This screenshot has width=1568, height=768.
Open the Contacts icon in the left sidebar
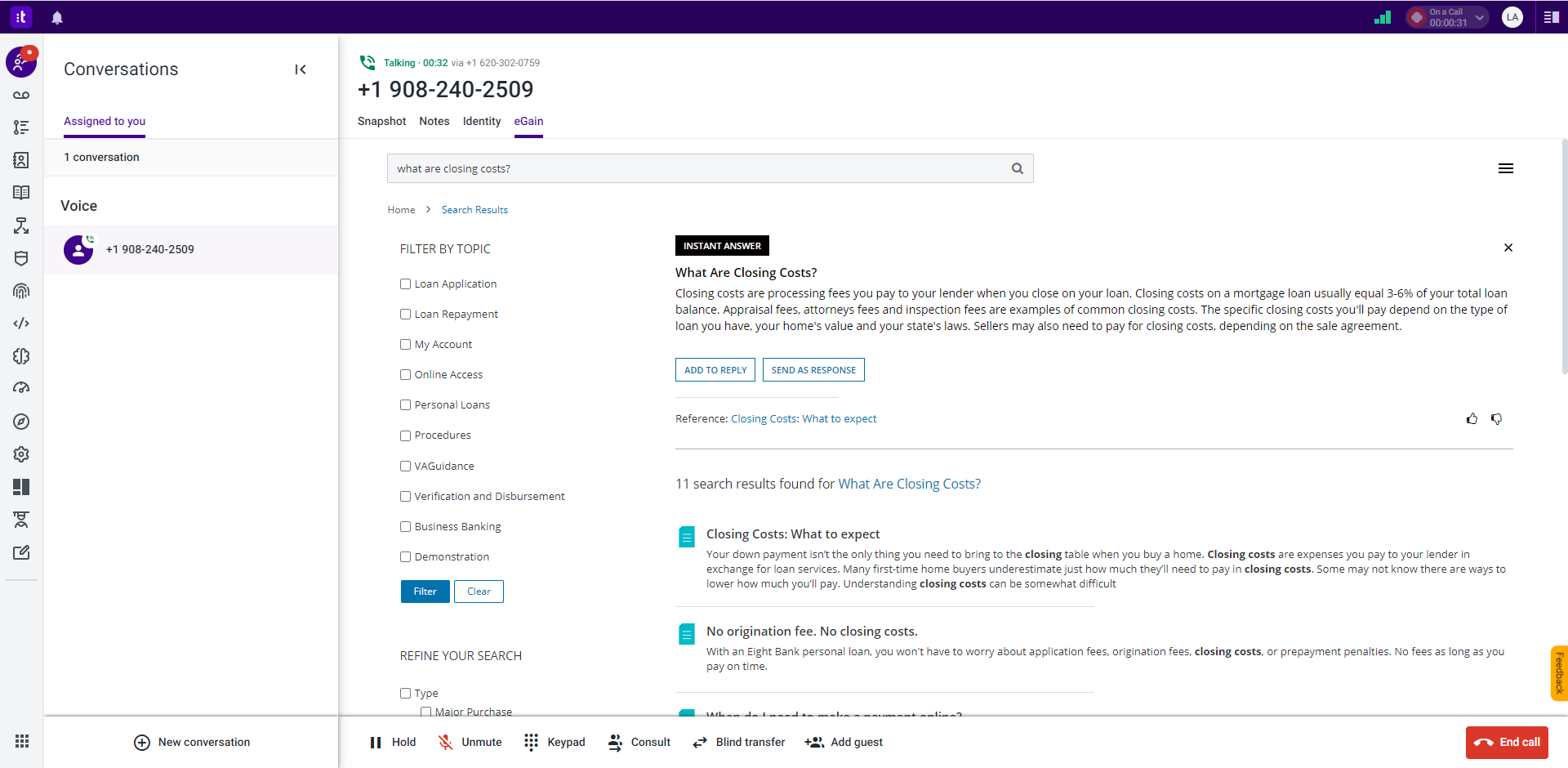[20, 161]
